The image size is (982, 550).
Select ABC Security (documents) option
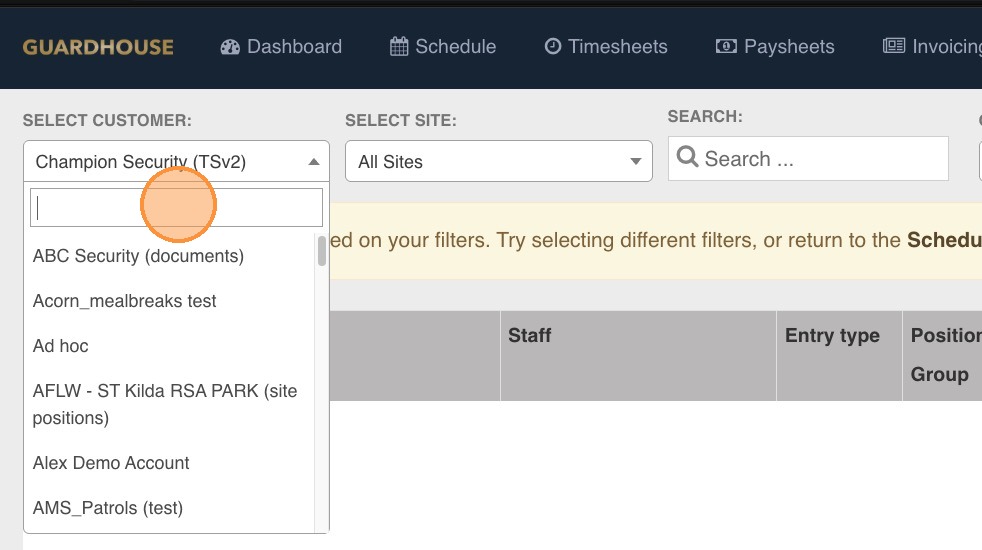pos(138,256)
